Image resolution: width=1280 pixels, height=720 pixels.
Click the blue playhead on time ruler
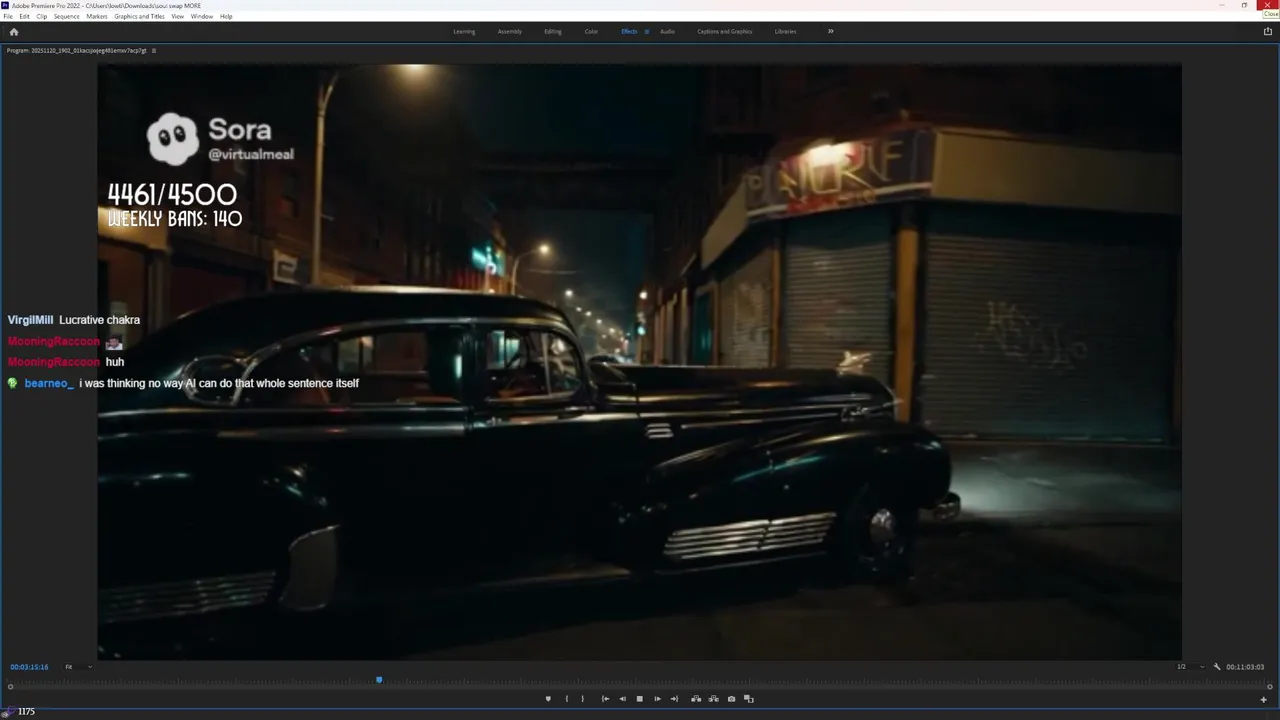(x=379, y=680)
